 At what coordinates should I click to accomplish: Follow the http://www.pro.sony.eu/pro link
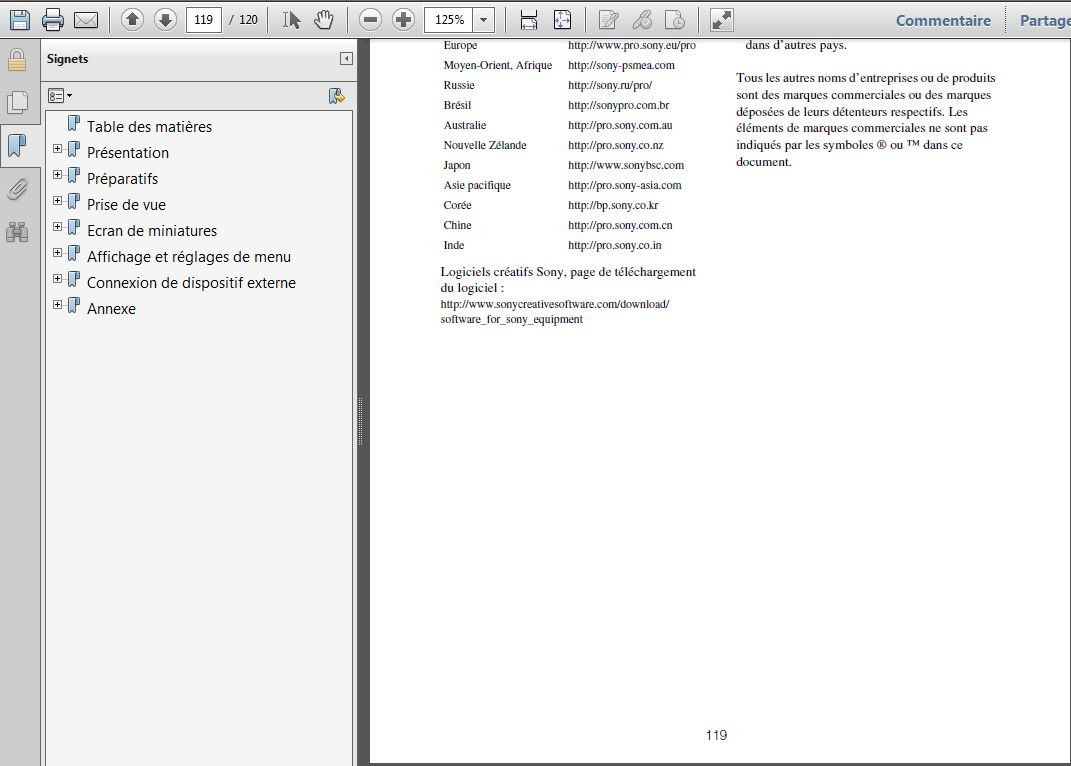(632, 45)
